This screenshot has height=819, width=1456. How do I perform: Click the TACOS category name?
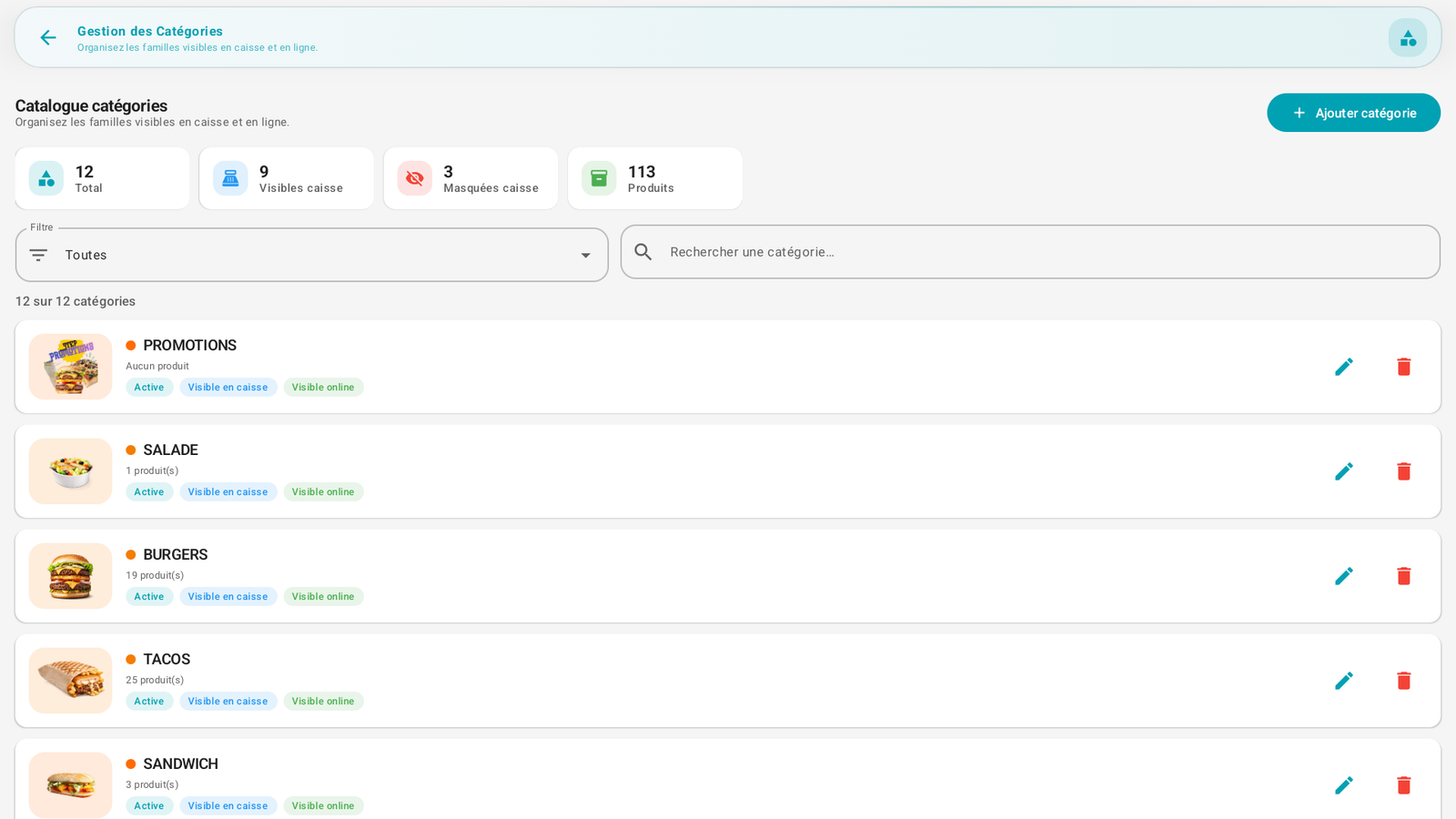point(167,659)
